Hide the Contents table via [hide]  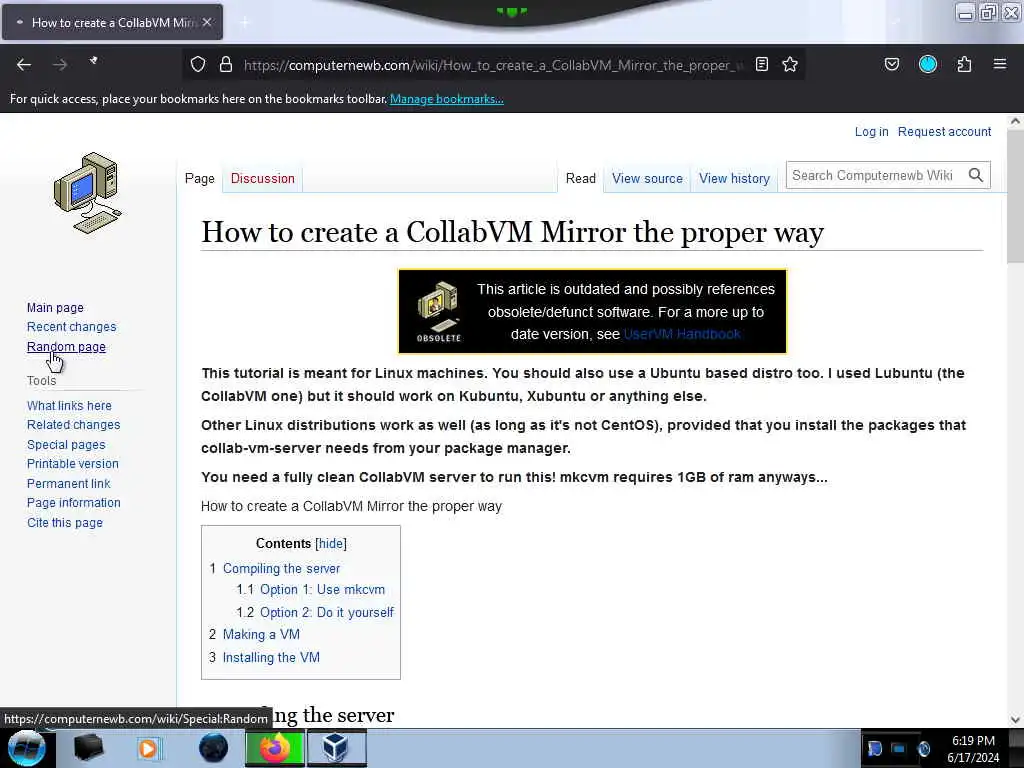pos(331,543)
